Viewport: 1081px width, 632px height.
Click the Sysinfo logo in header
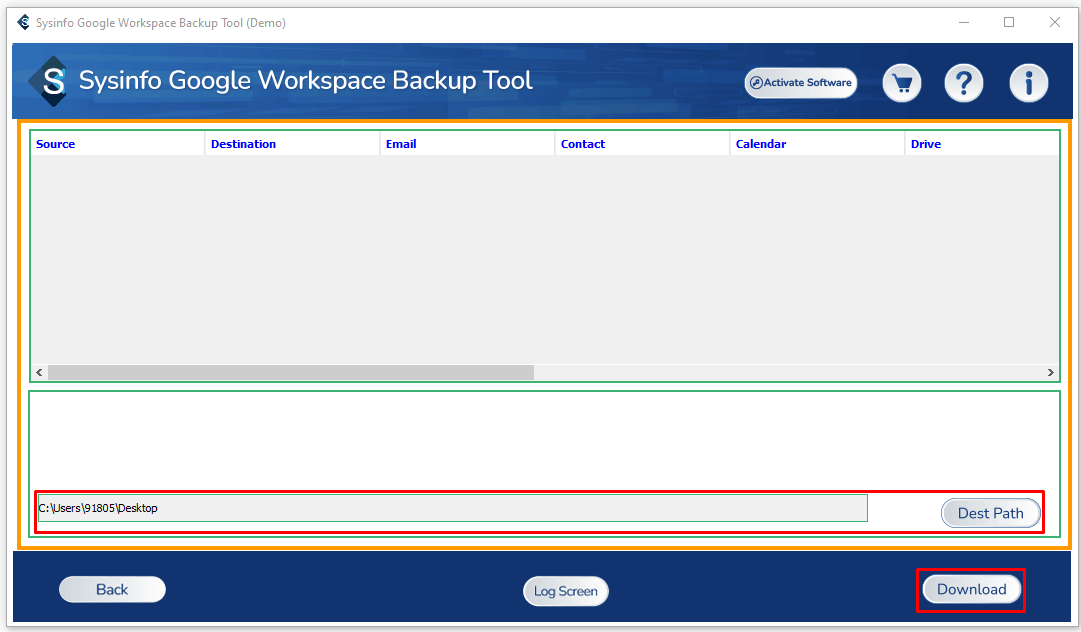coord(50,81)
